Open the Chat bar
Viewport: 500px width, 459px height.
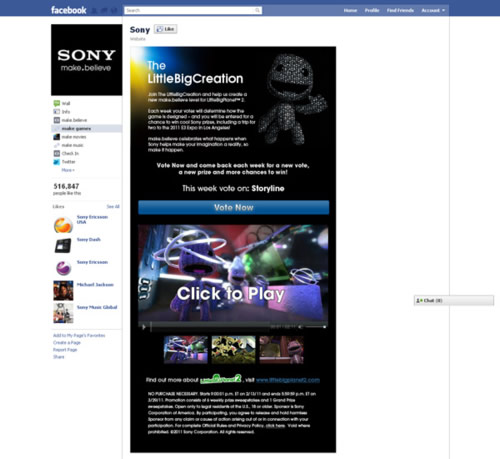(x=454, y=300)
